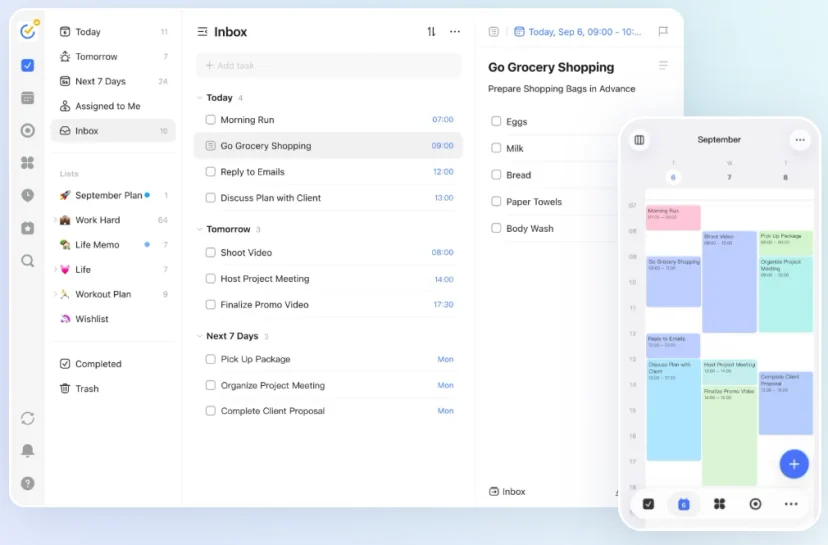
Task: Open the Habit clock icon in left rail
Action: pos(27,195)
